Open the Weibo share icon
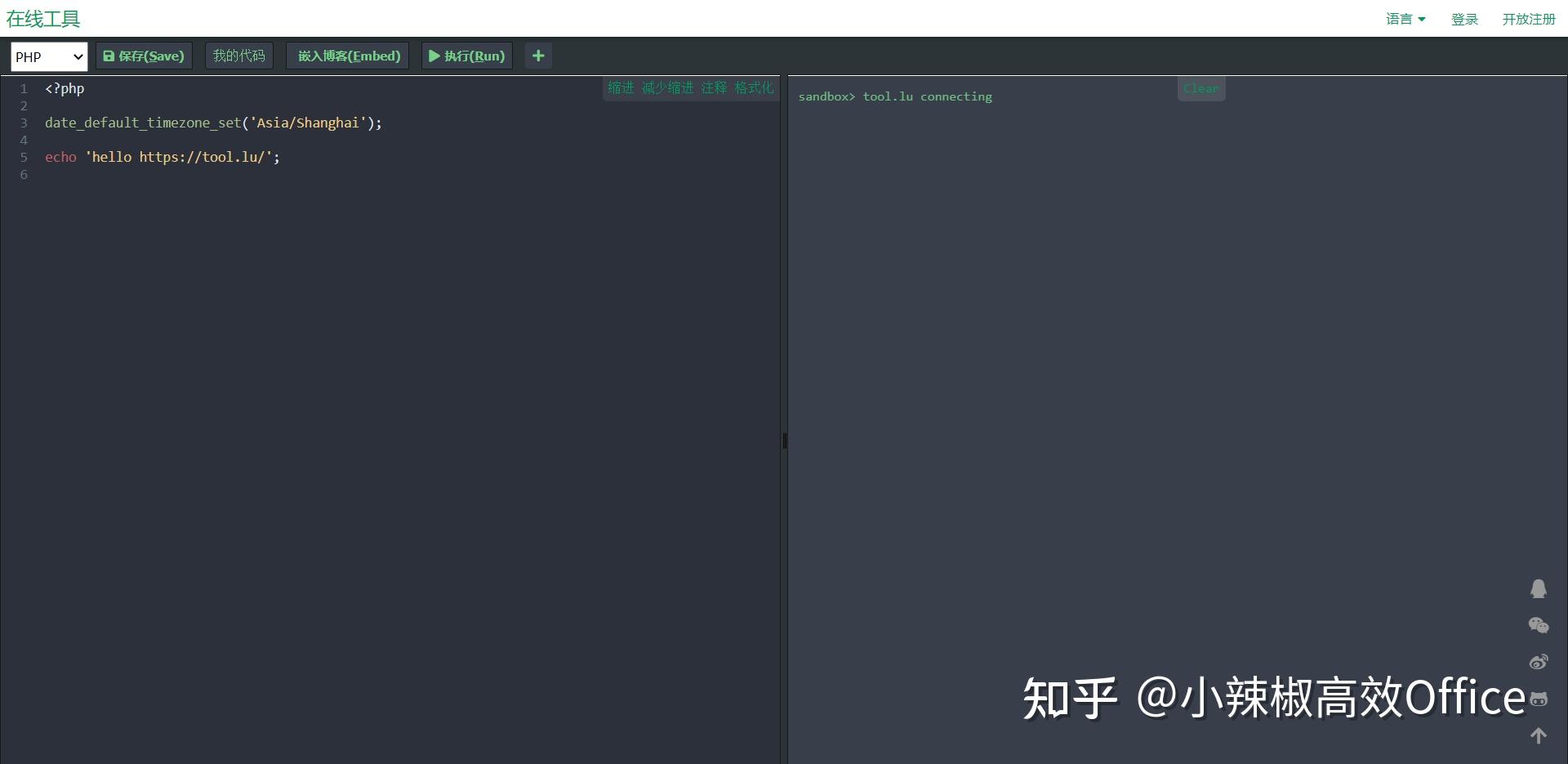The height and width of the screenshot is (764, 1568). [1539, 662]
